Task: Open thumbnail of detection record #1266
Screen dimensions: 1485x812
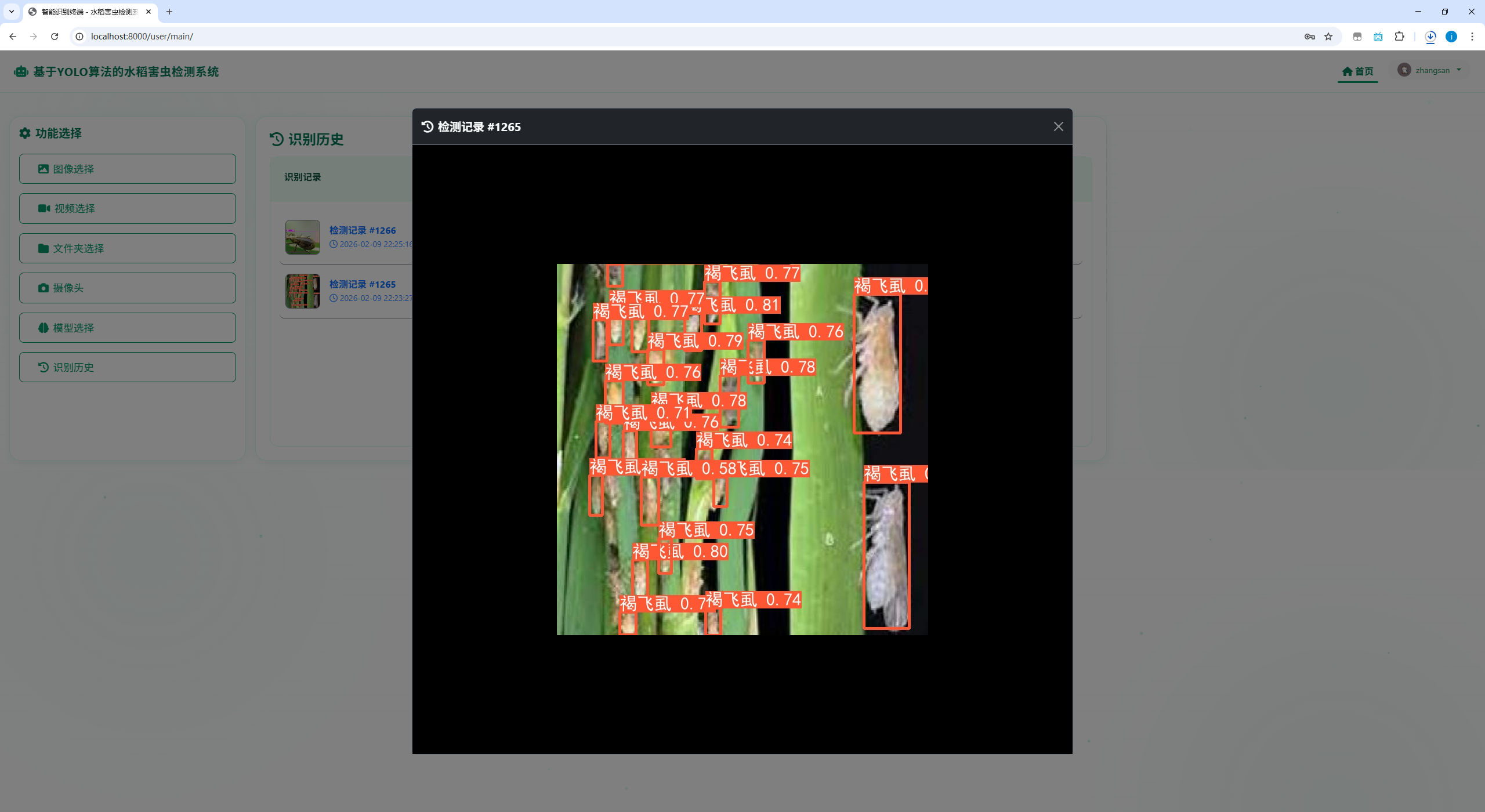Action: (302, 237)
